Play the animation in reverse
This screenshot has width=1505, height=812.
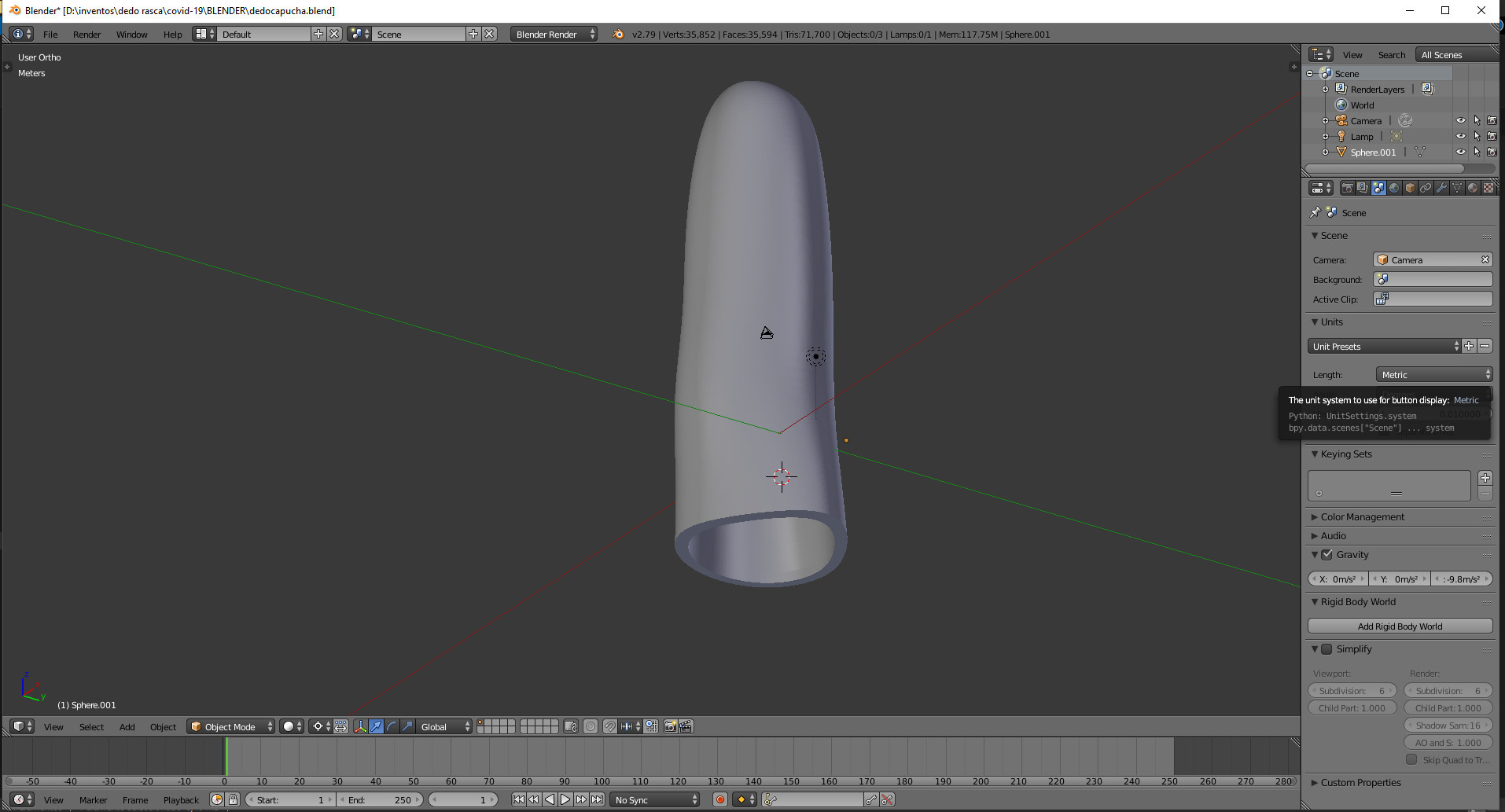click(x=550, y=799)
